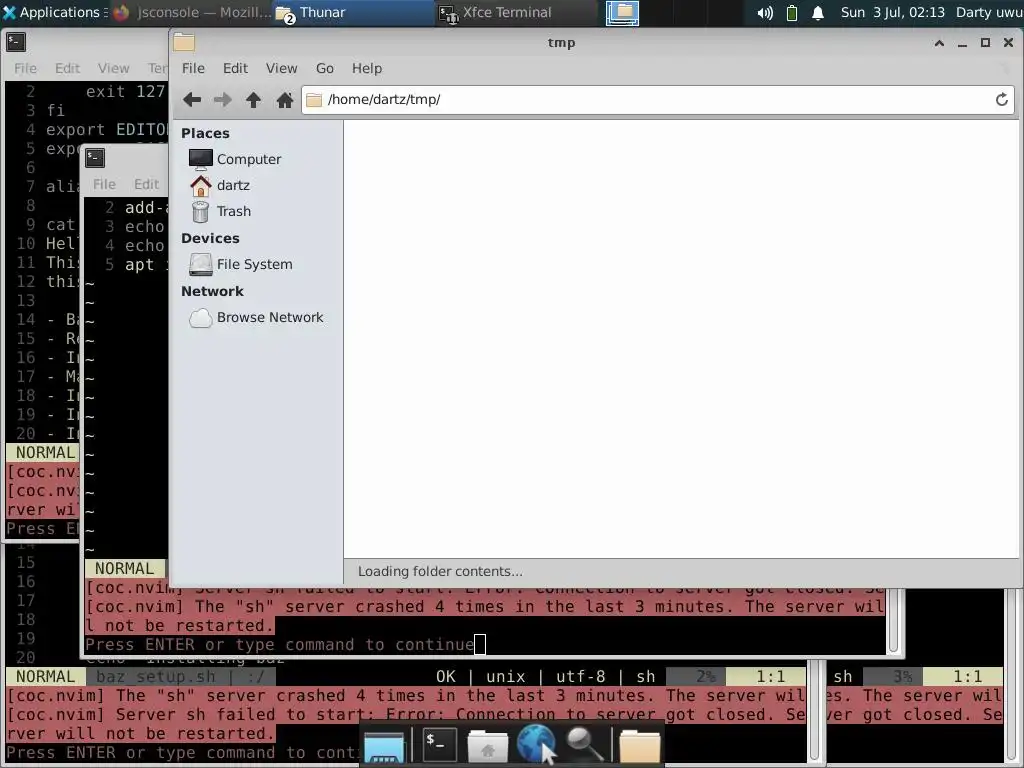The height and width of the screenshot is (768, 1024).
Task: Click terminal icon of back terminal titlebar
Action: (x=16, y=42)
